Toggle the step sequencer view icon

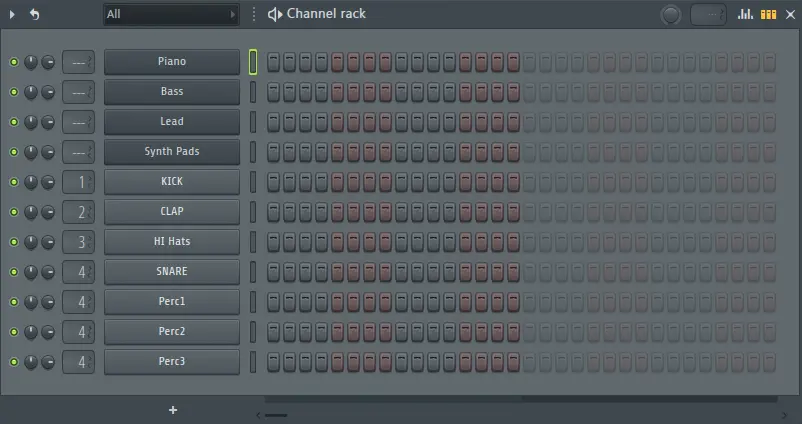(x=768, y=14)
